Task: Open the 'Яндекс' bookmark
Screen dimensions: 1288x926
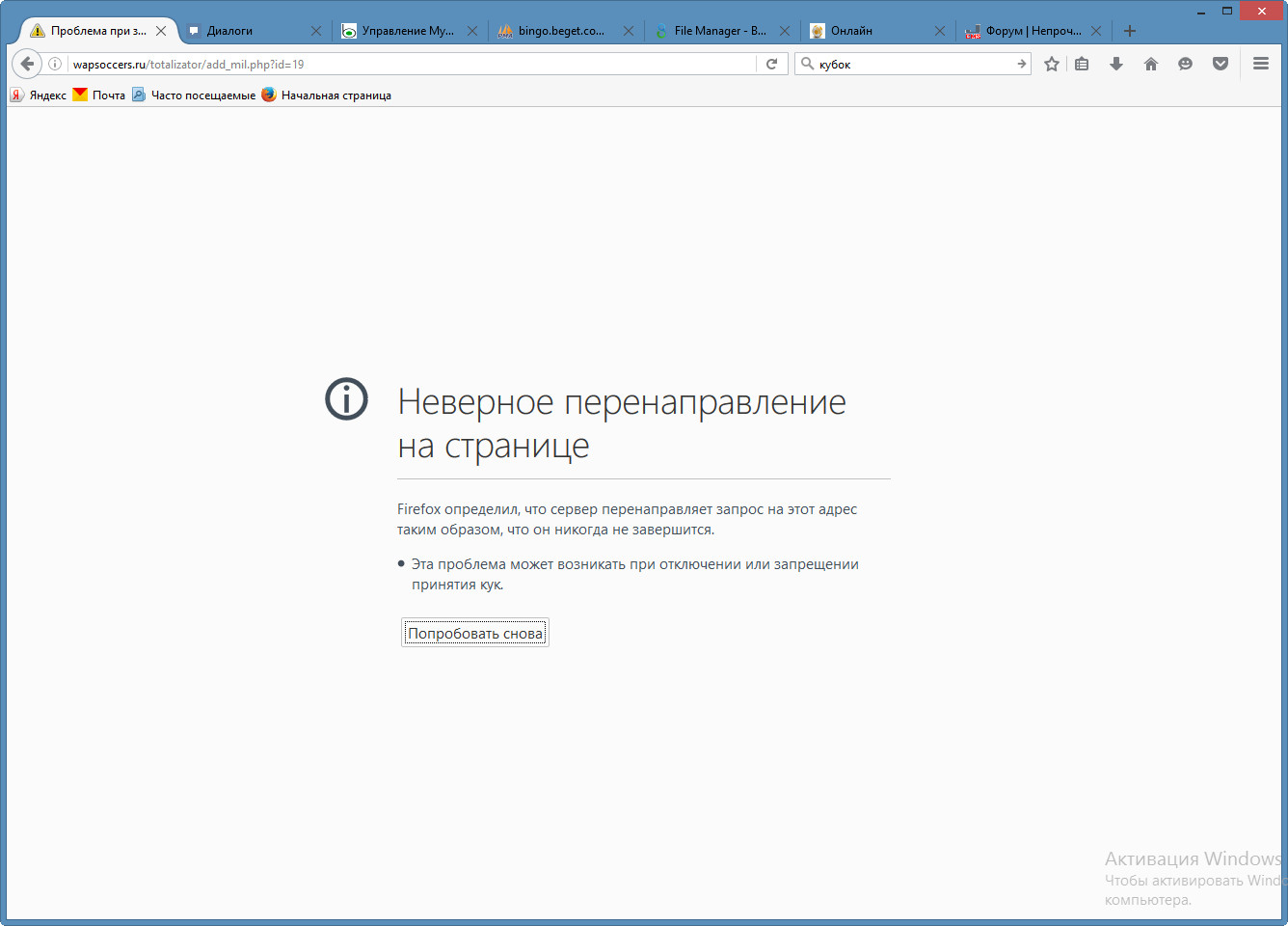Action: click(x=39, y=95)
